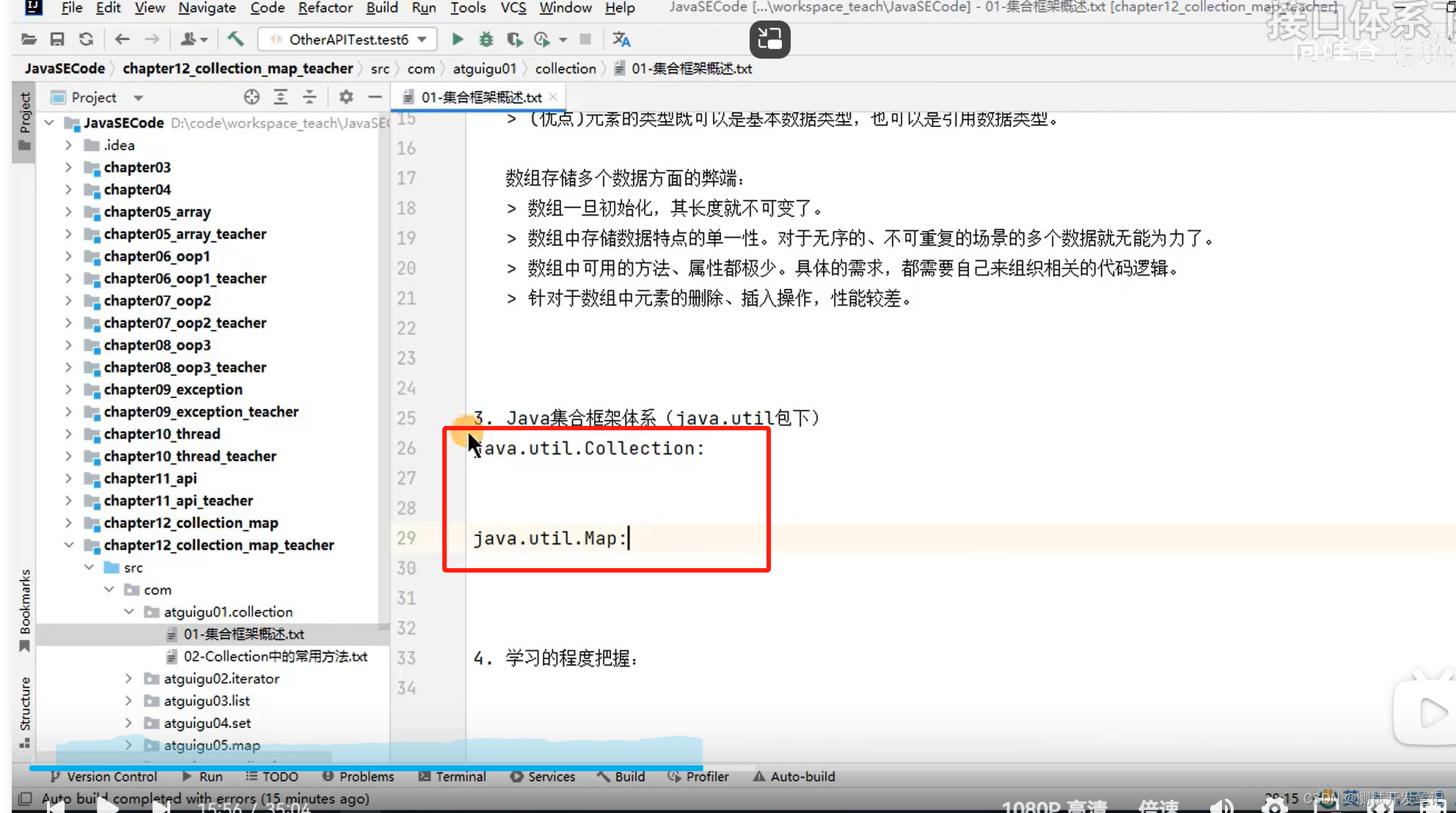
Task: Collapse chapter12_collection_map_teacher module
Action: click(x=68, y=545)
